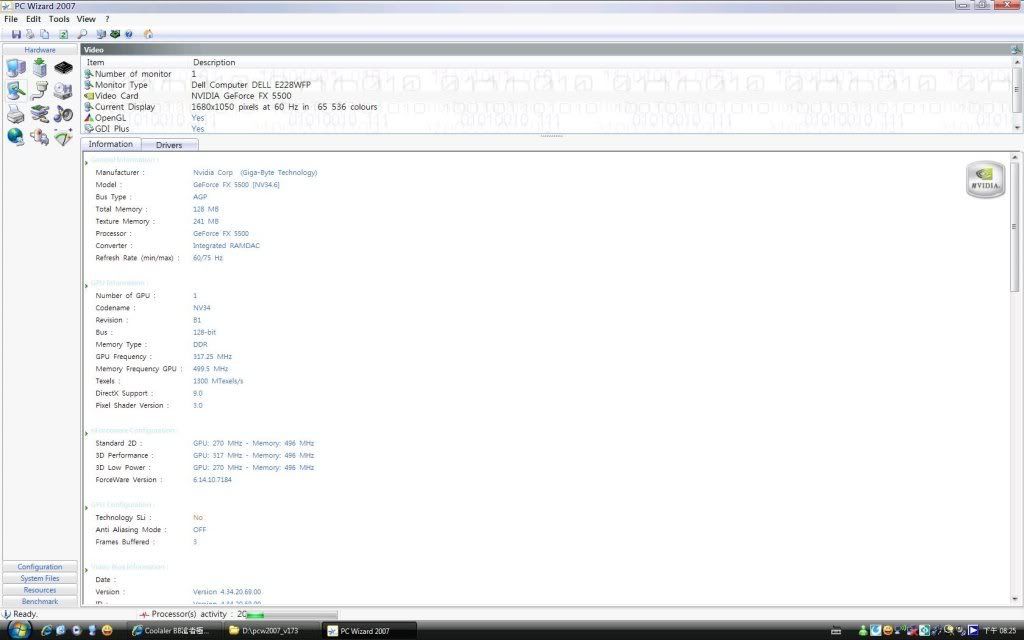
Task: Select the Video Card row
Action: [546, 96]
